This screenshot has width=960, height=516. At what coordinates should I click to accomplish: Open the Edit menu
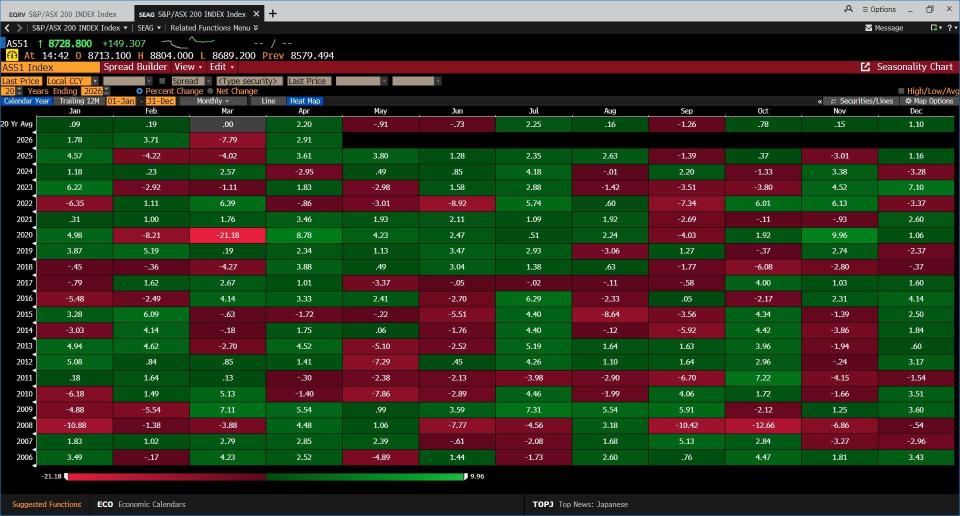[222, 67]
